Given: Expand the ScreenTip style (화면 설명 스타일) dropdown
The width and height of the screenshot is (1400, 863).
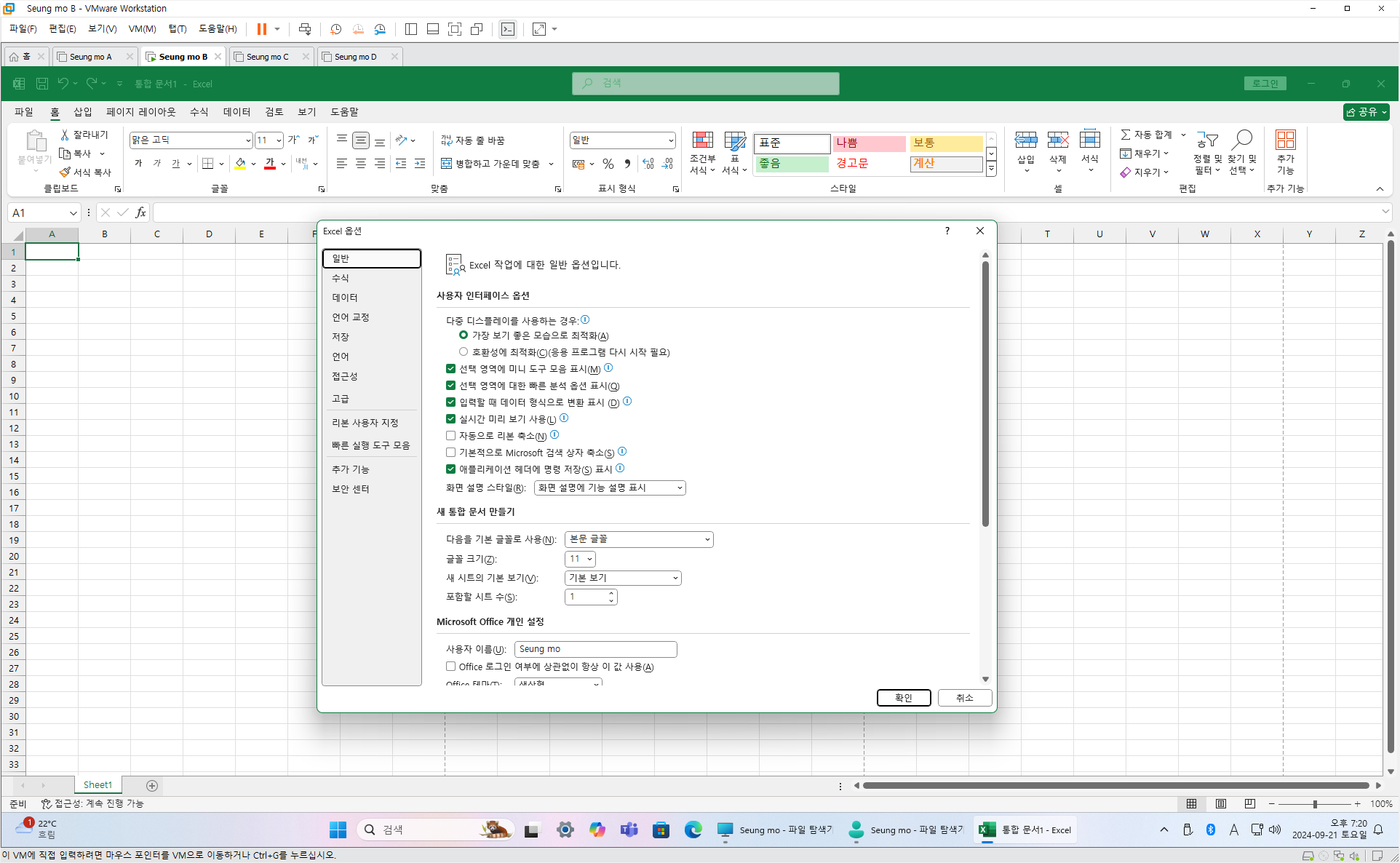Looking at the screenshot, I should pyautogui.click(x=680, y=488).
